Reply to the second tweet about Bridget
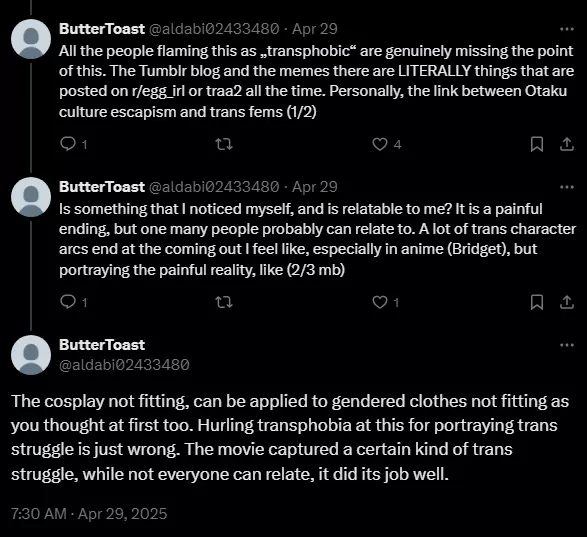 click(x=68, y=302)
